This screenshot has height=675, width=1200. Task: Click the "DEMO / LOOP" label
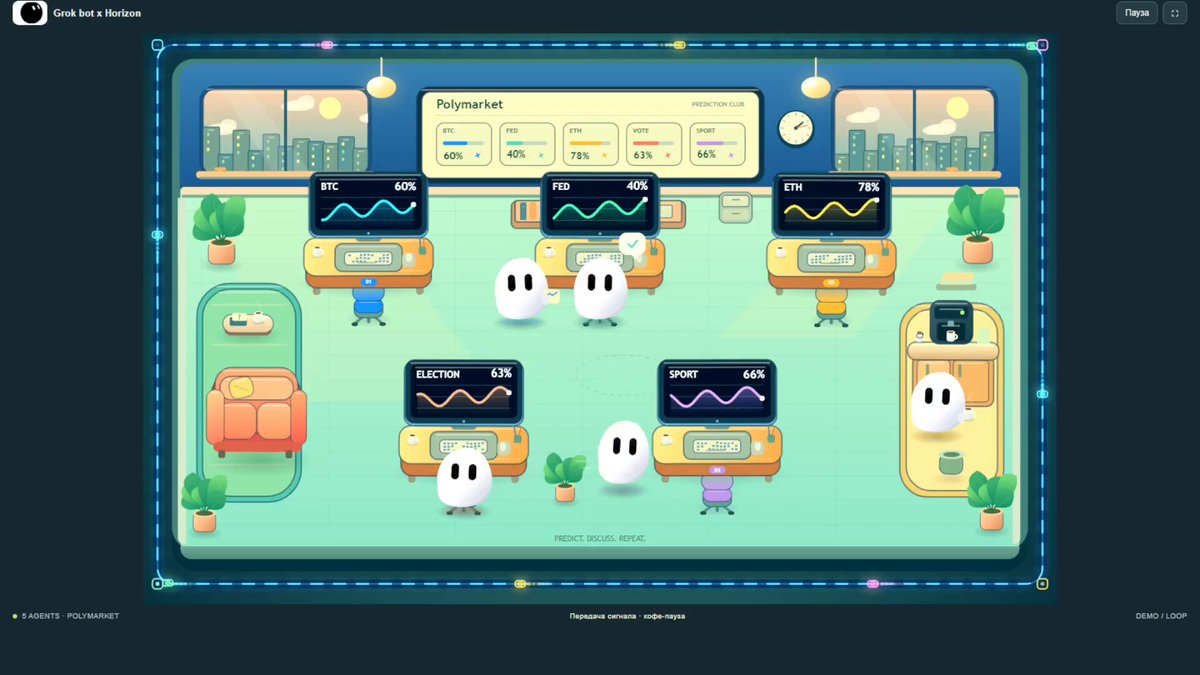point(1162,616)
